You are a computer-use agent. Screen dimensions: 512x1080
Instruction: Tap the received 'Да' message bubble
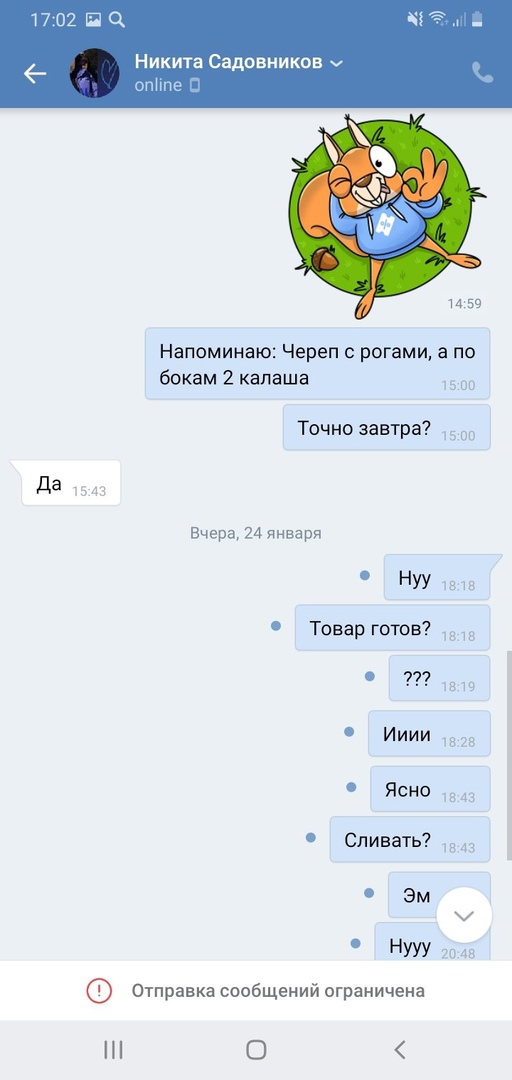[71, 483]
